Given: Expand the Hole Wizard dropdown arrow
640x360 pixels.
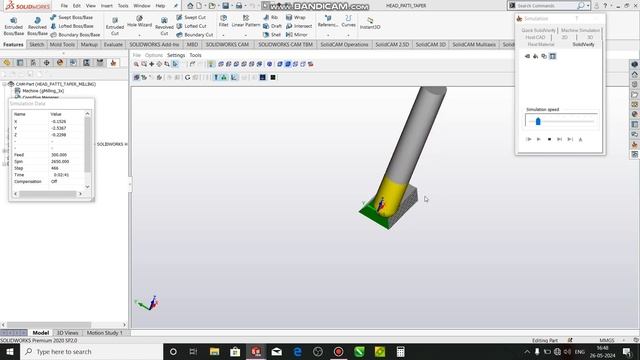Looking at the screenshot, I should click(x=139, y=35).
